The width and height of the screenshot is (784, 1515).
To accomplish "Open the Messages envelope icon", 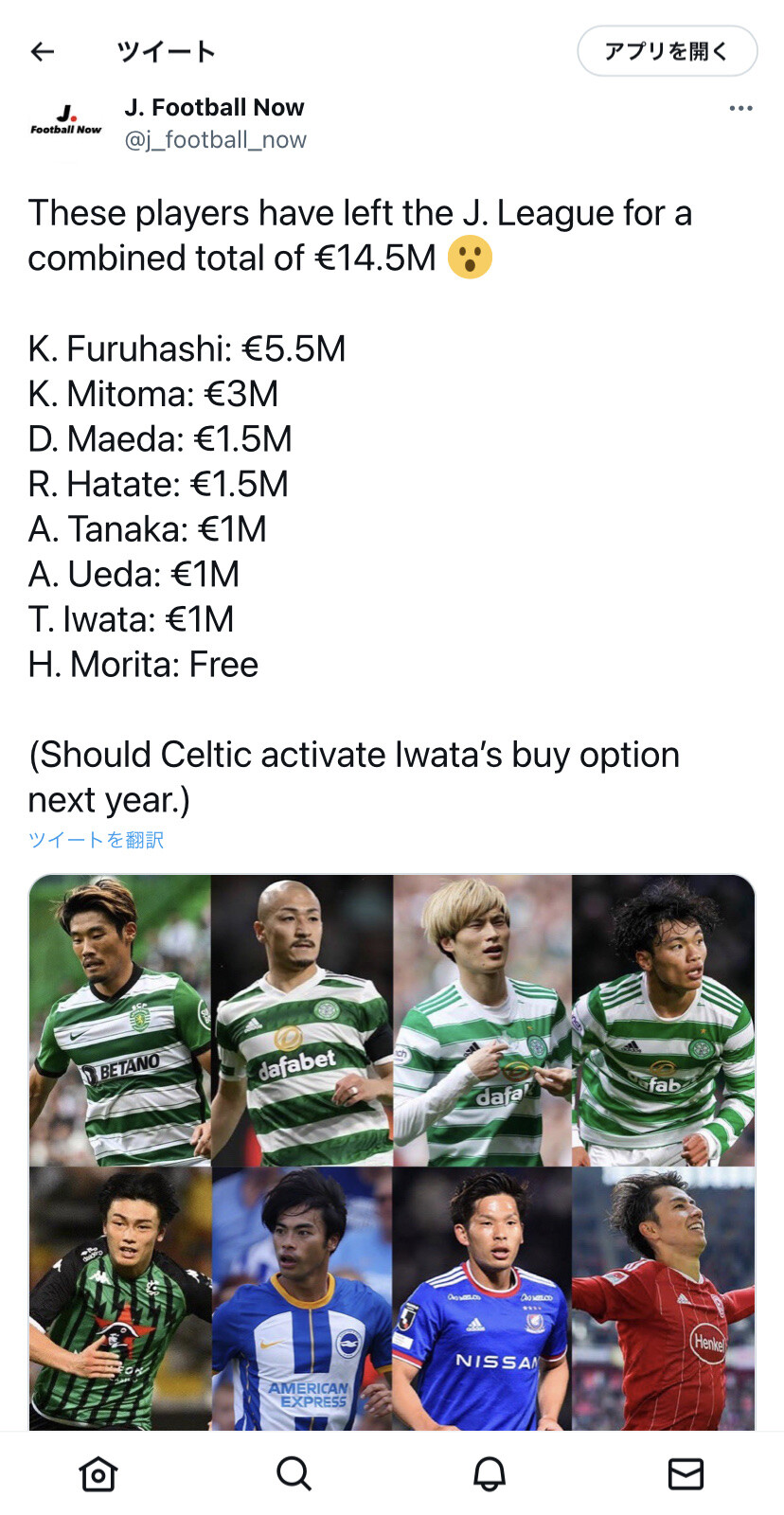I will tap(686, 1473).
